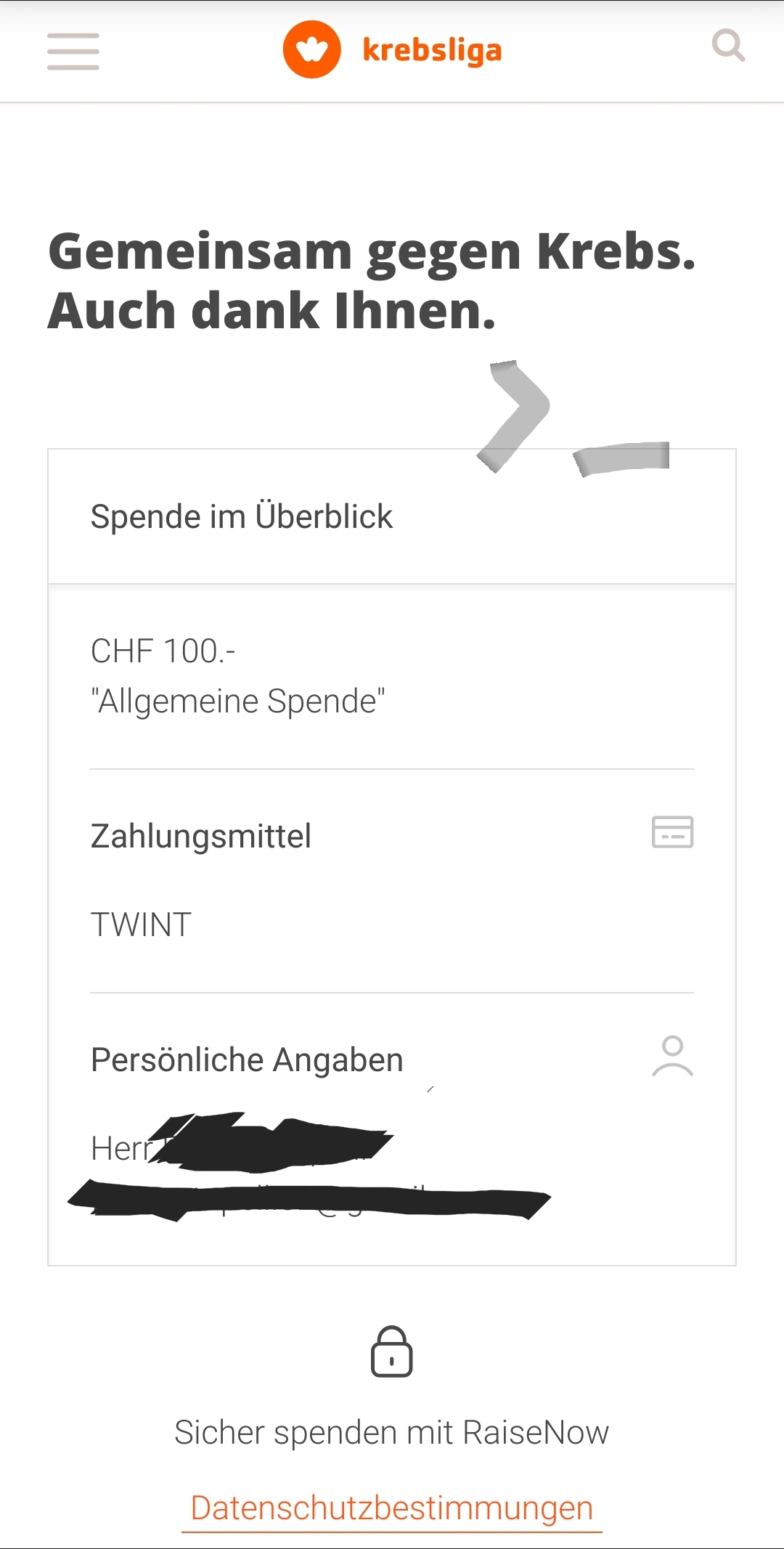Image resolution: width=784 pixels, height=1549 pixels.
Task: Click the gray arrow annotation mark
Action: [x=514, y=415]
